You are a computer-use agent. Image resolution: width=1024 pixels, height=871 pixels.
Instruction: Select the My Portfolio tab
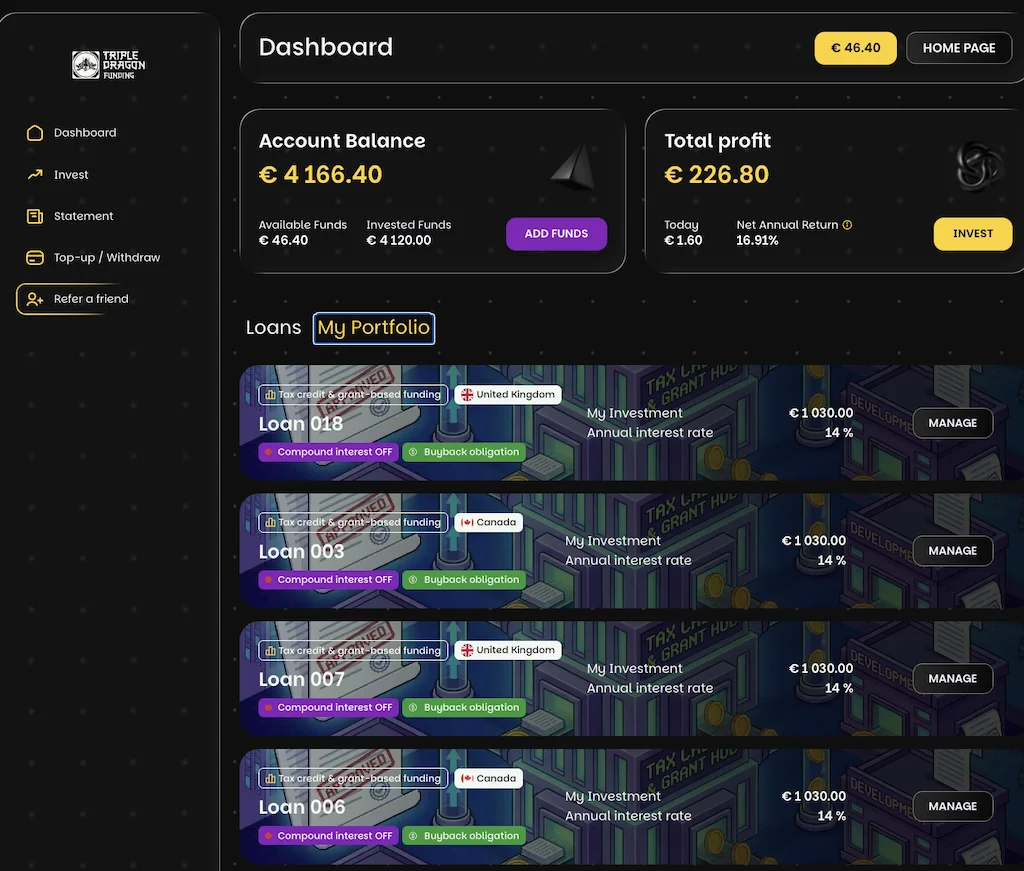374,327
